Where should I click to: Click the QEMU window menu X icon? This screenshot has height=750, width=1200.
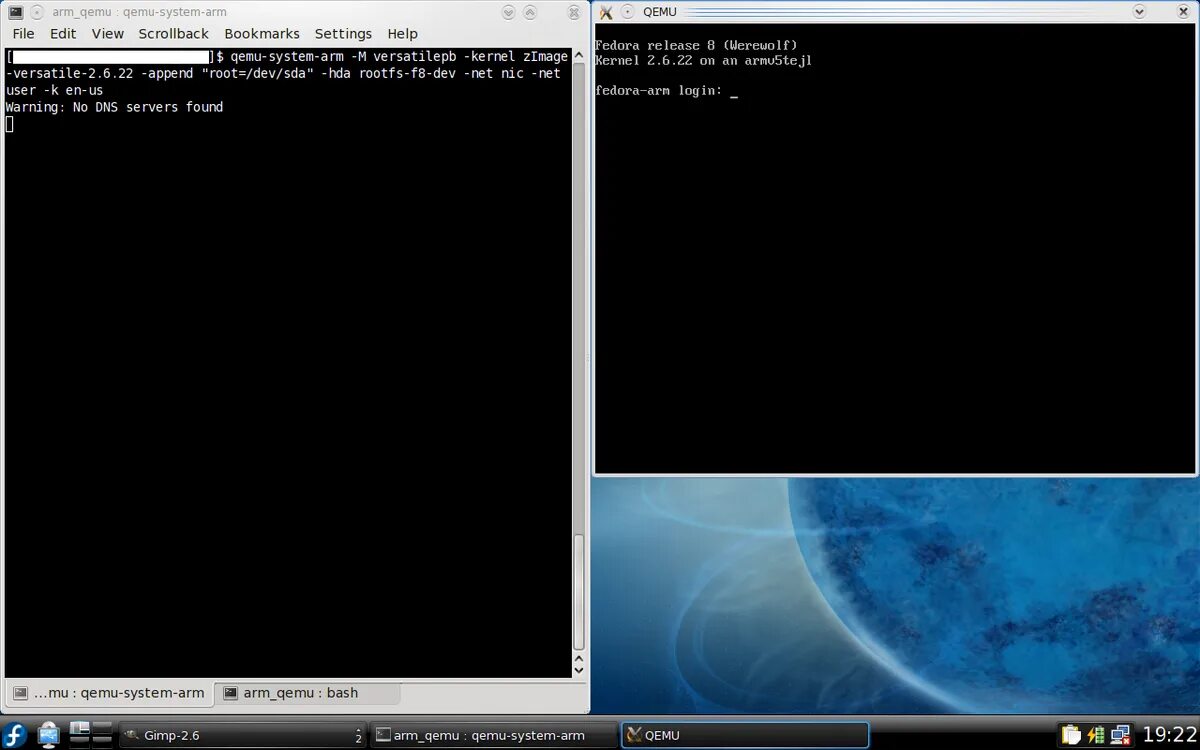pyautogui.click(x=605, y=12)
